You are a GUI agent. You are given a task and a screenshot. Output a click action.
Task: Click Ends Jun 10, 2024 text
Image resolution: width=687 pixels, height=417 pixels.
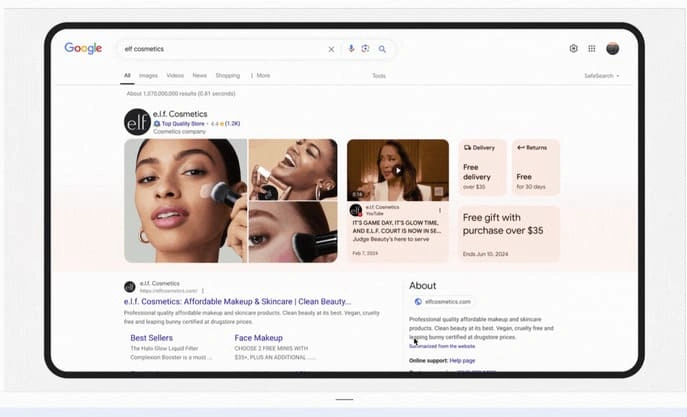click(x=485, y=254)
